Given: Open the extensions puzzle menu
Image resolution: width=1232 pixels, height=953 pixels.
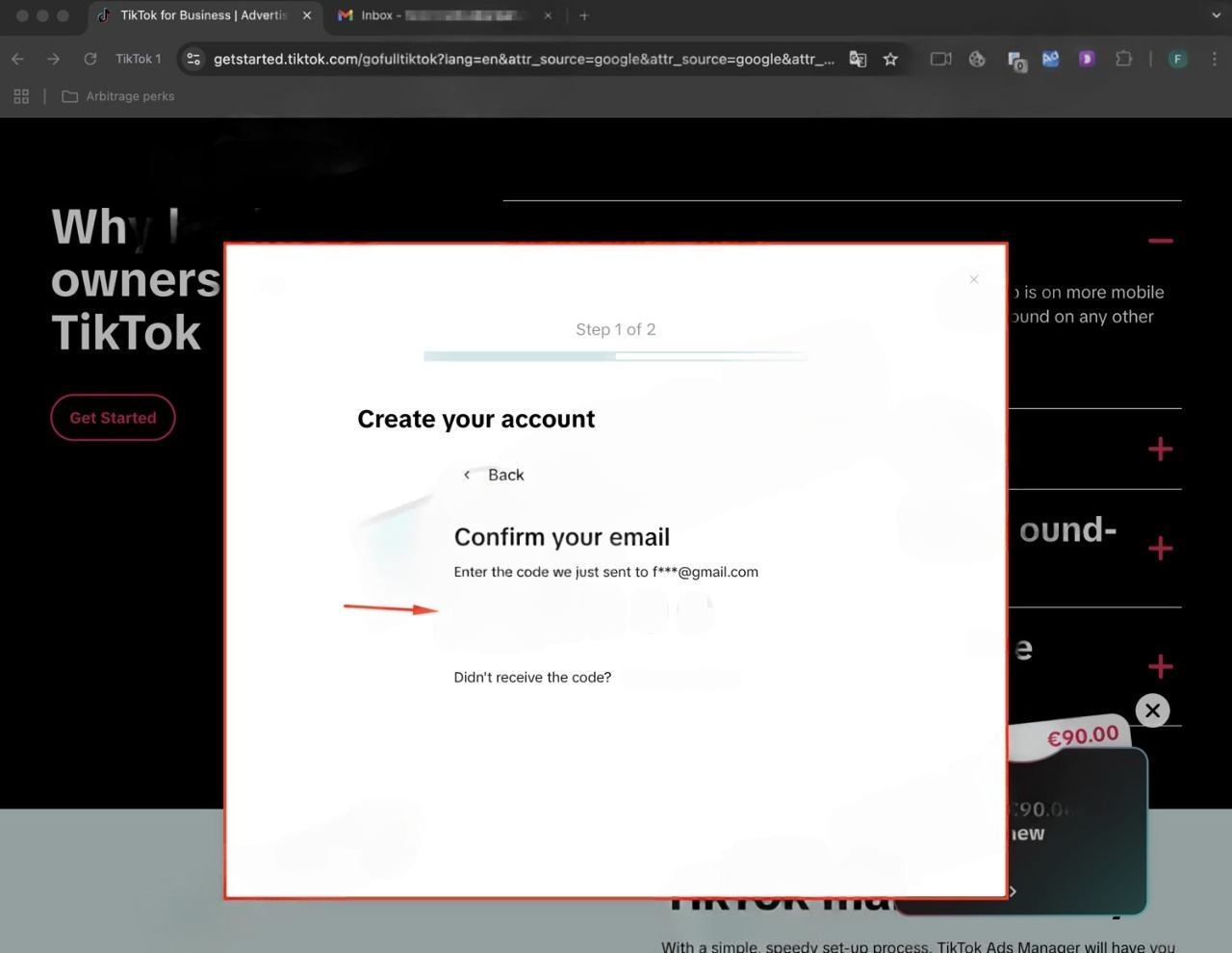Looking at the screenshot, I should 1123,59.
